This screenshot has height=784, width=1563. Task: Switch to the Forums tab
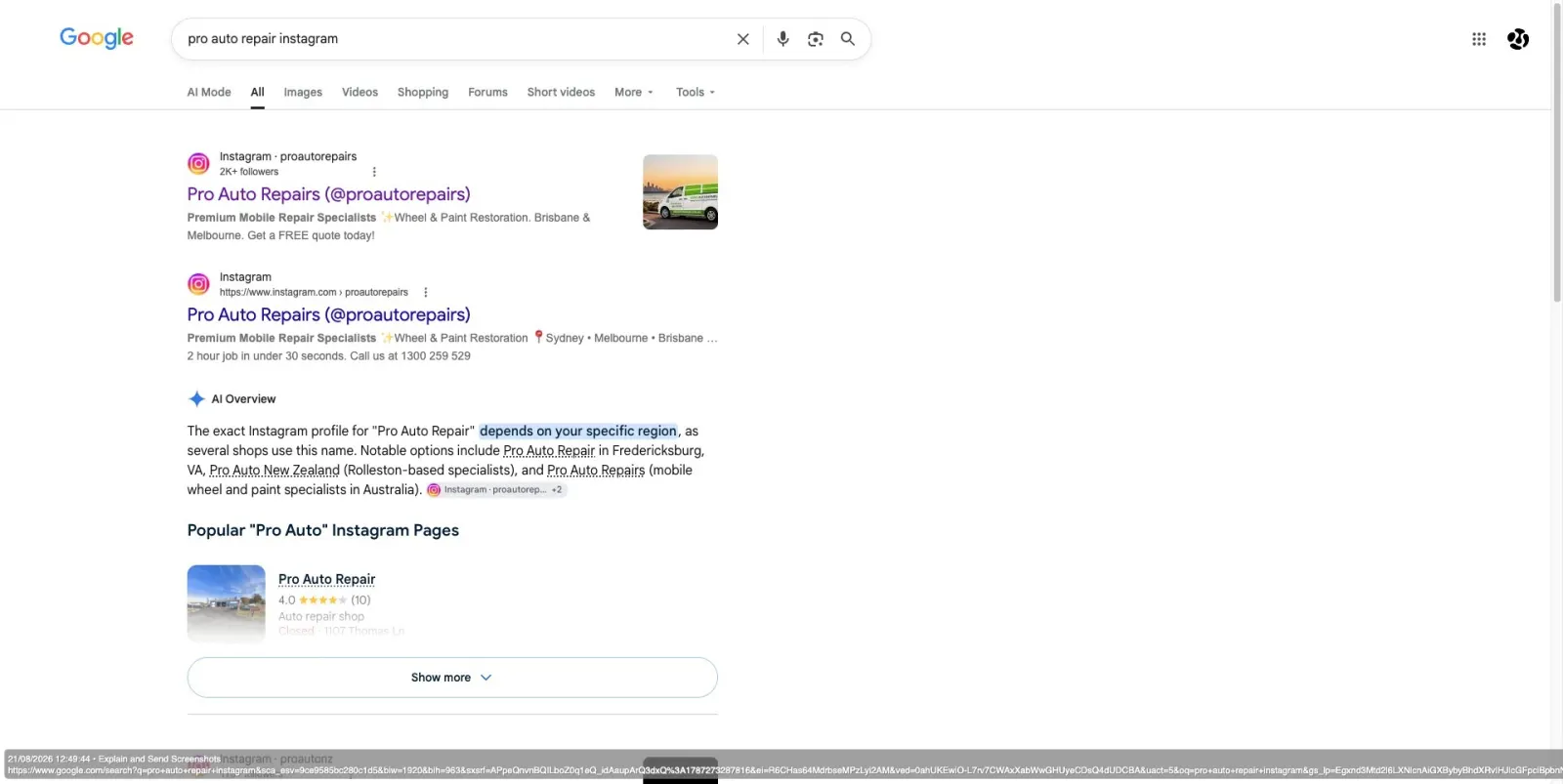(x=487, y=92)
